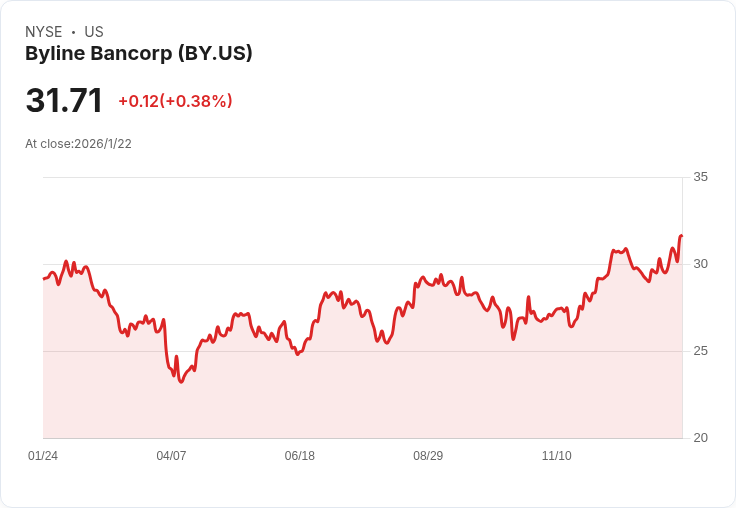Click the US market label

94,32
